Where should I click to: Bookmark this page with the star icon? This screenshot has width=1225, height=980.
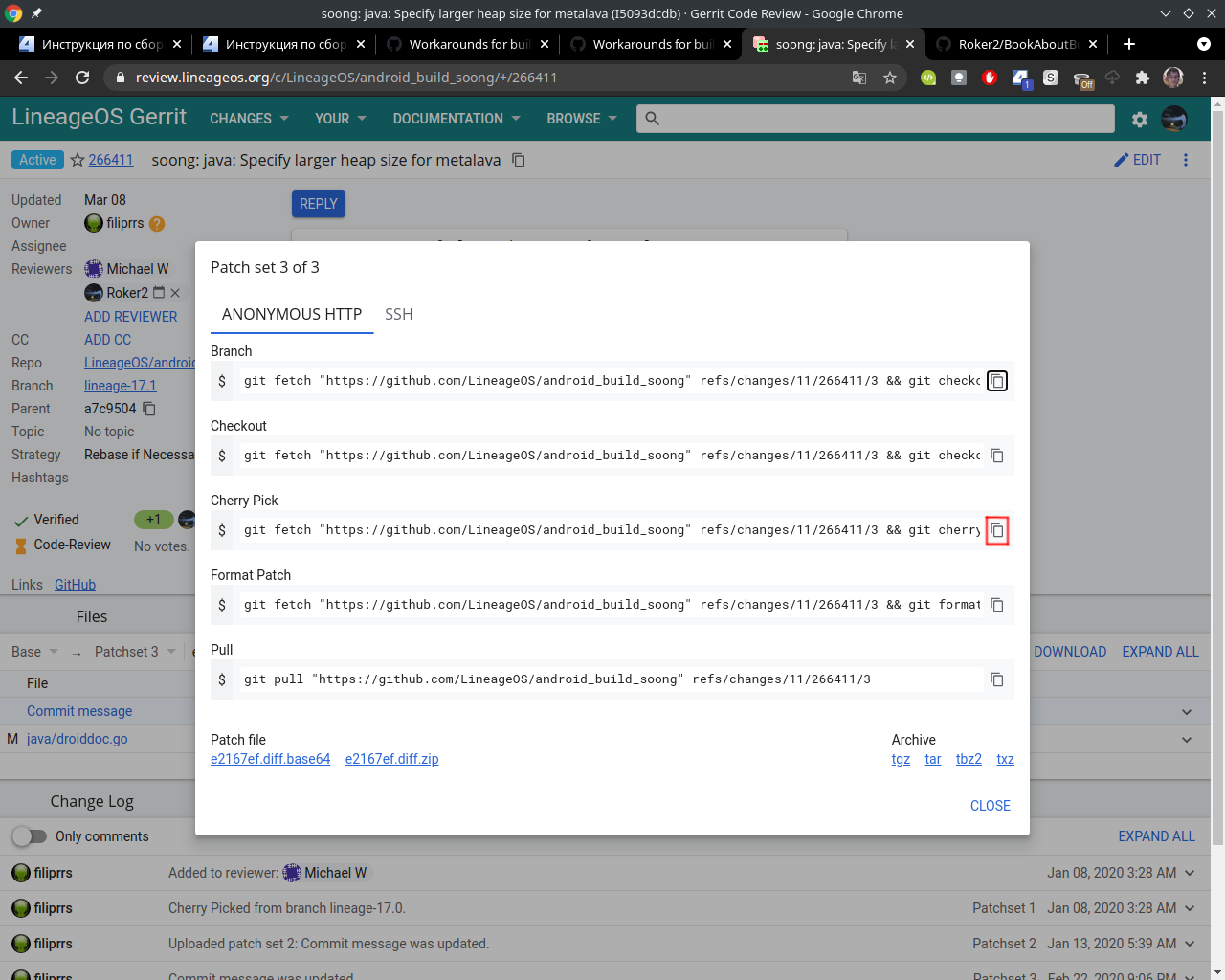[890, 78]
